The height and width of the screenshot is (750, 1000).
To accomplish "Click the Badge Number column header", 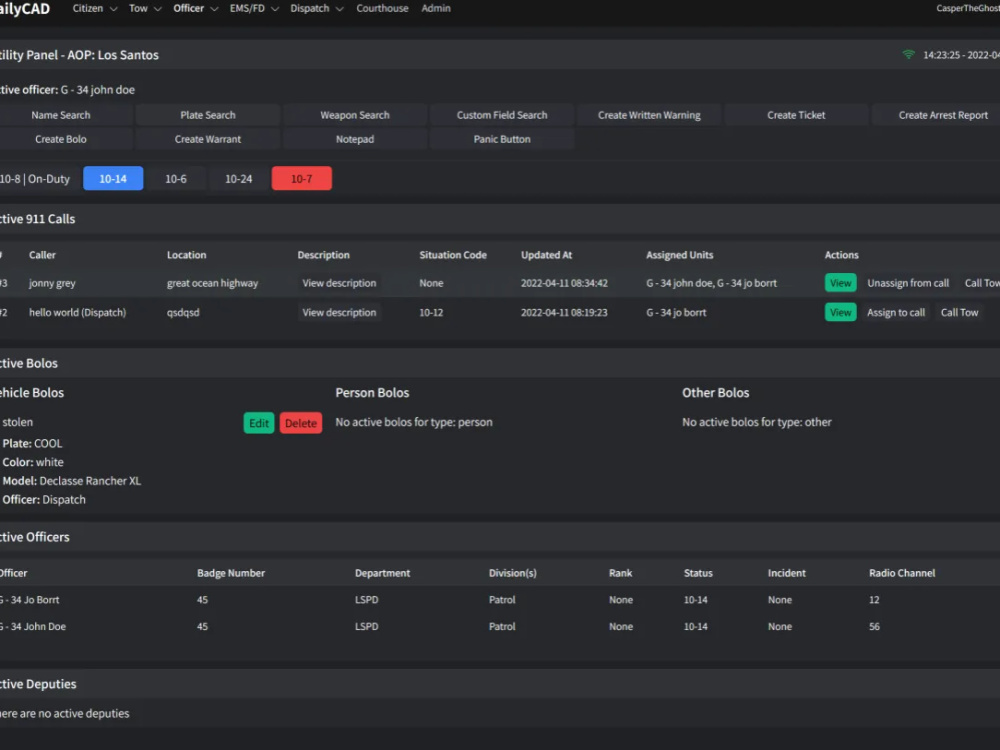I will (231, 573).
